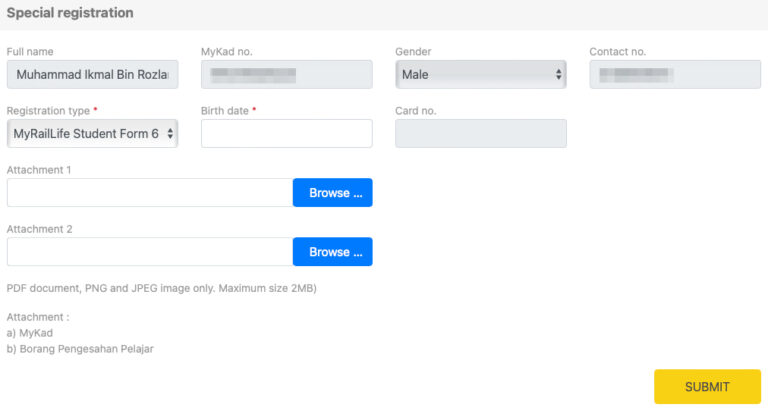Click the Gender label text
The image size is (768, 417).
pos(413,52)
